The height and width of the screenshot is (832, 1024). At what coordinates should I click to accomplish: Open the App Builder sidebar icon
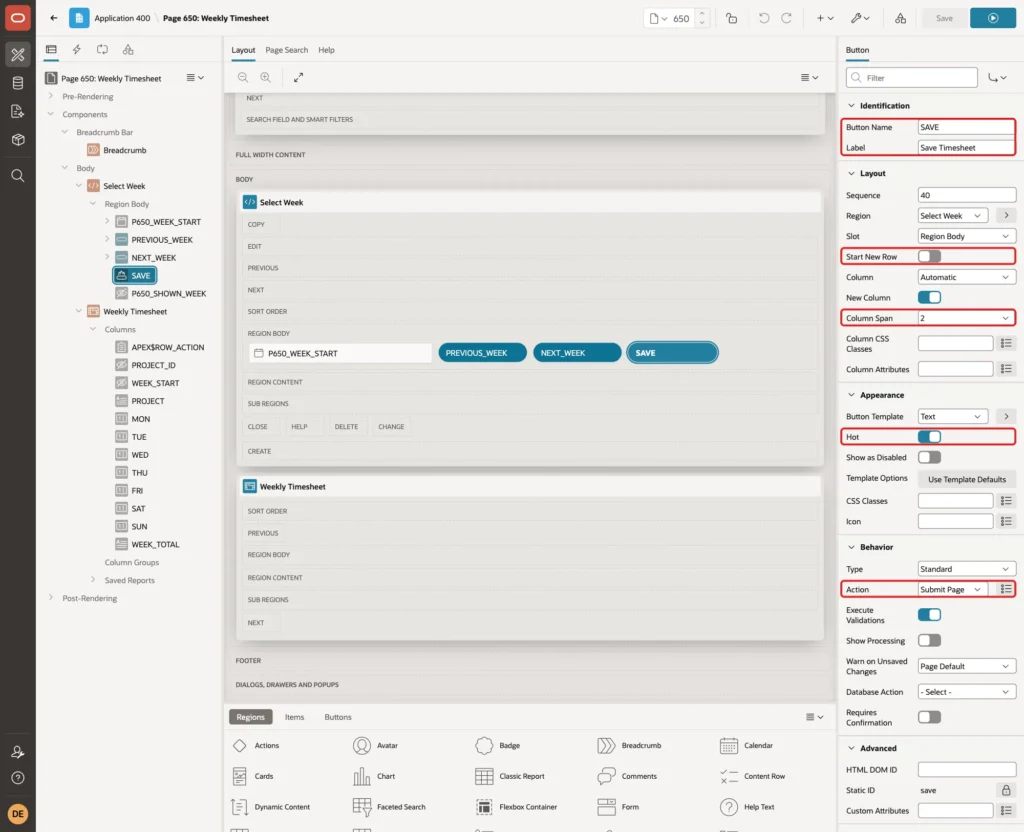[18, 55]
